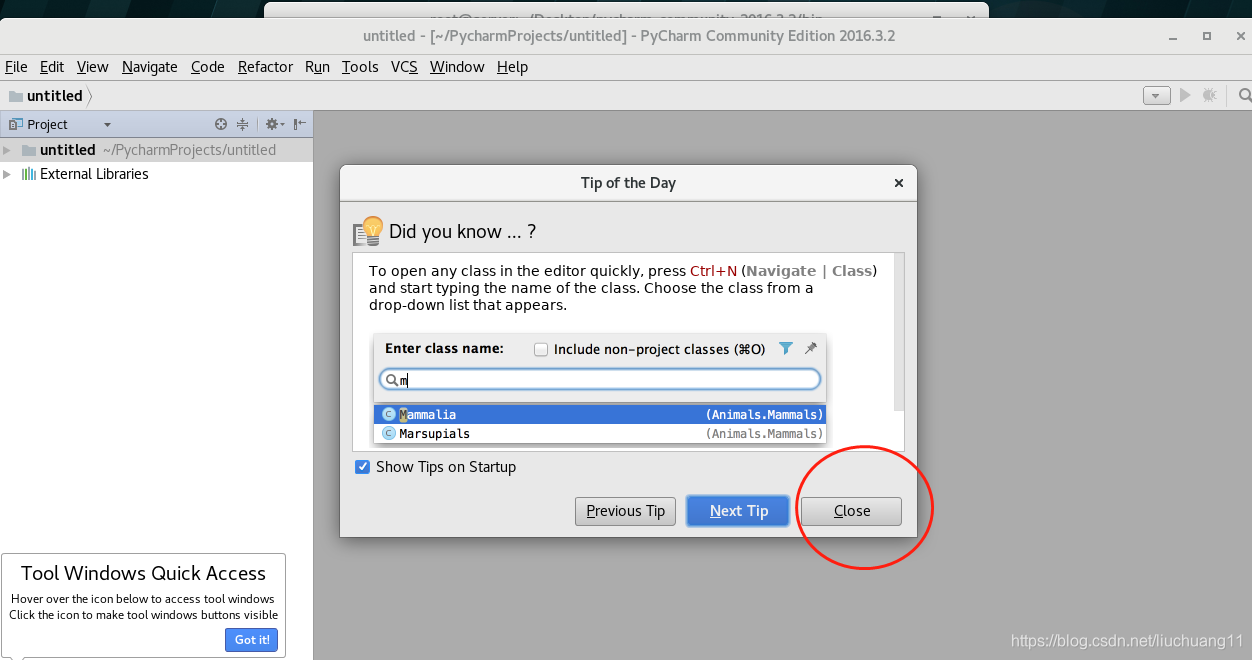Click the untitled folder icon in breadcrumb
The image size is (1252, 660).
click(x=16, y=96)
